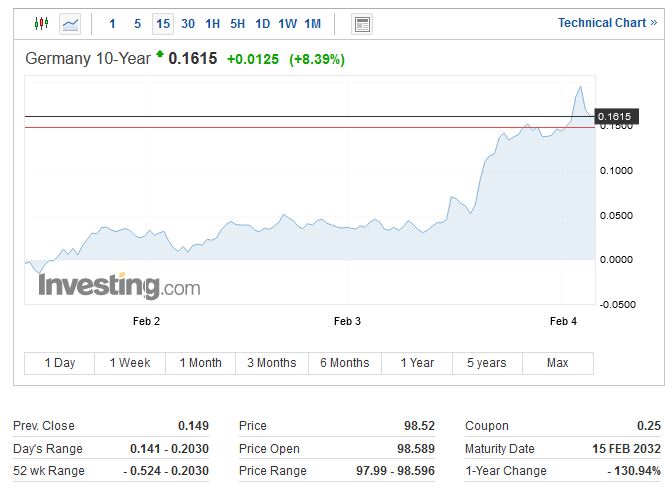
Task: Select the area line chart icon
Action: [70, 23]
